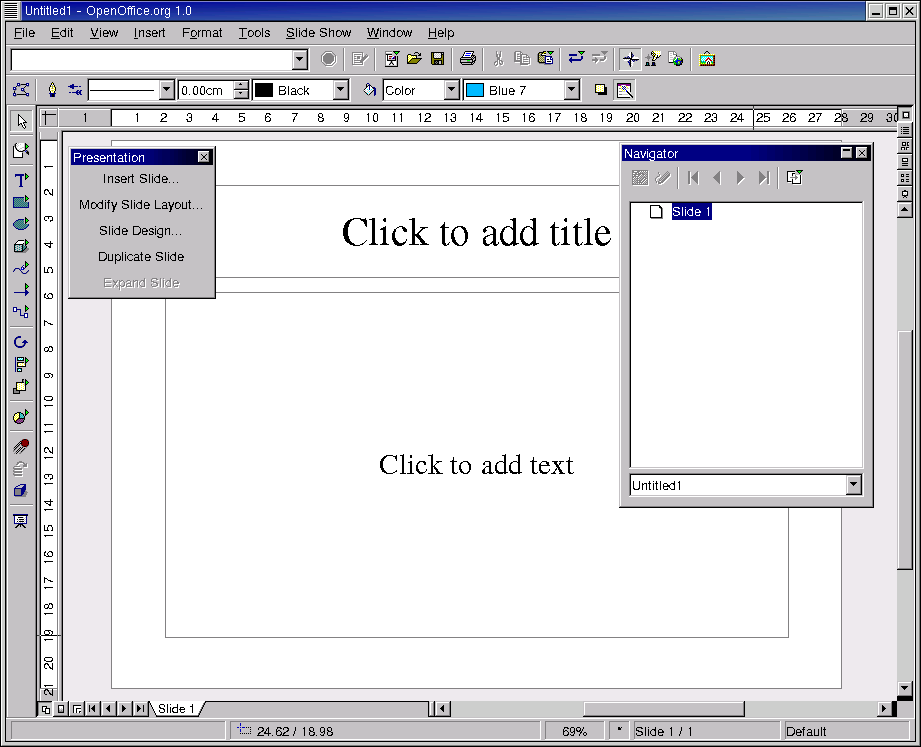Choose the Ellipse drawing tool
The image size is (921, 747).
tap(20, 224)
